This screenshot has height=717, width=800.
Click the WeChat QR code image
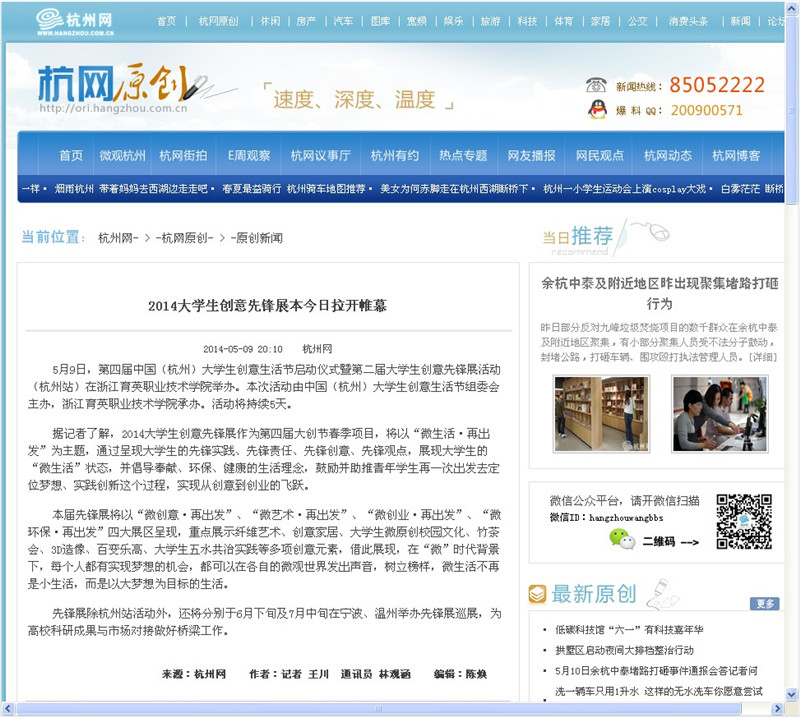pos(743,521)
